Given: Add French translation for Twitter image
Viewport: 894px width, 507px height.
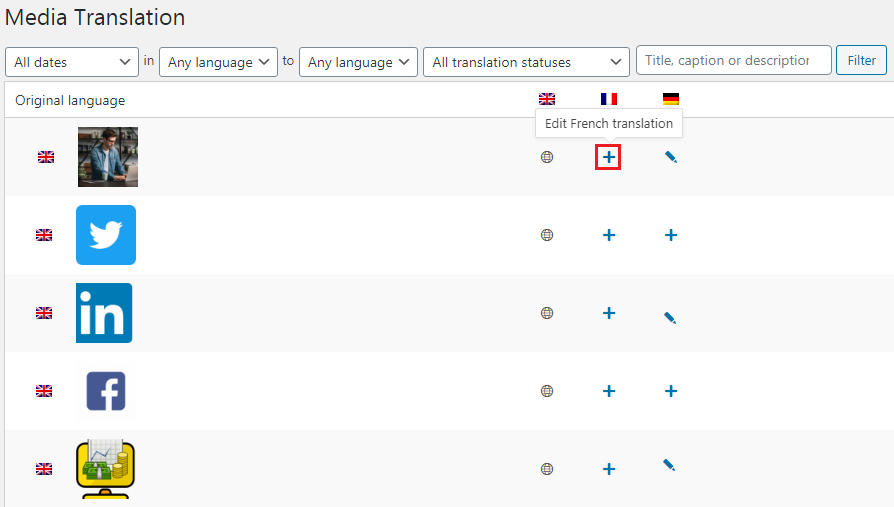Looking at the screenshot, I should pyautogui.click(x=608, y=235).
